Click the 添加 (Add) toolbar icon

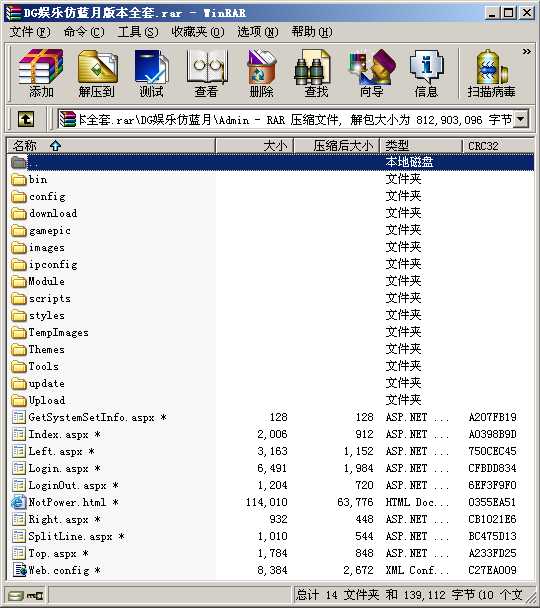click(41, 73)
